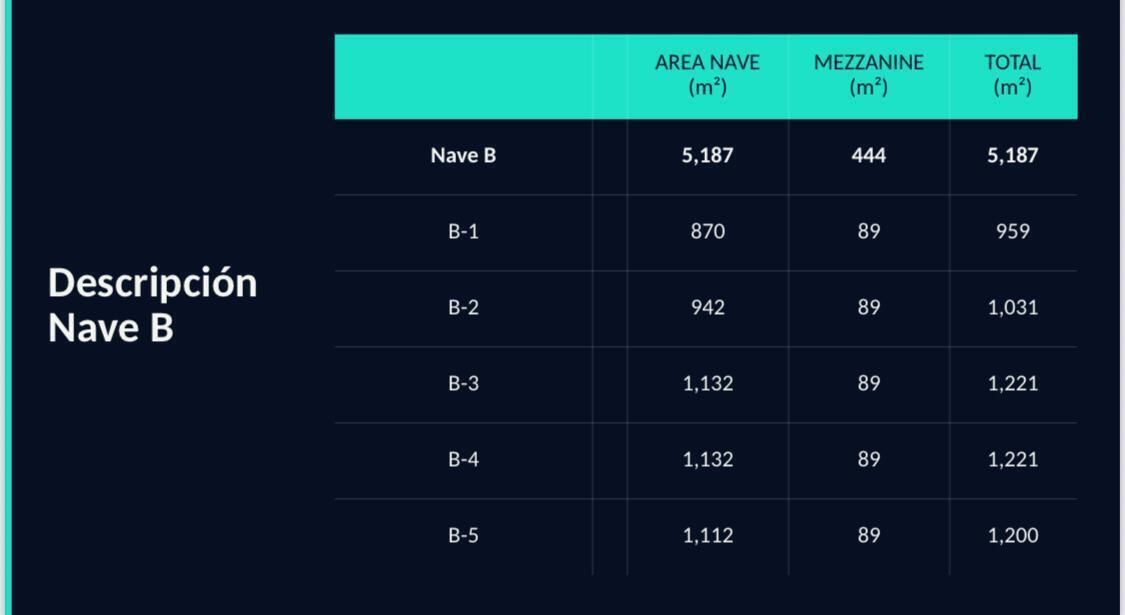Click the TOTAL (m²) column header
The height and width of the screenshot is (615, 1125).
1012,75
